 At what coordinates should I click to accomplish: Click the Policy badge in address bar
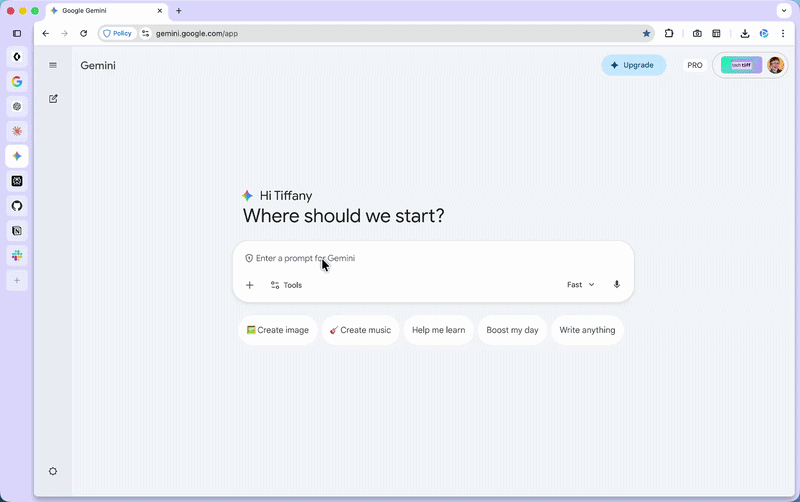pos(117,34)
